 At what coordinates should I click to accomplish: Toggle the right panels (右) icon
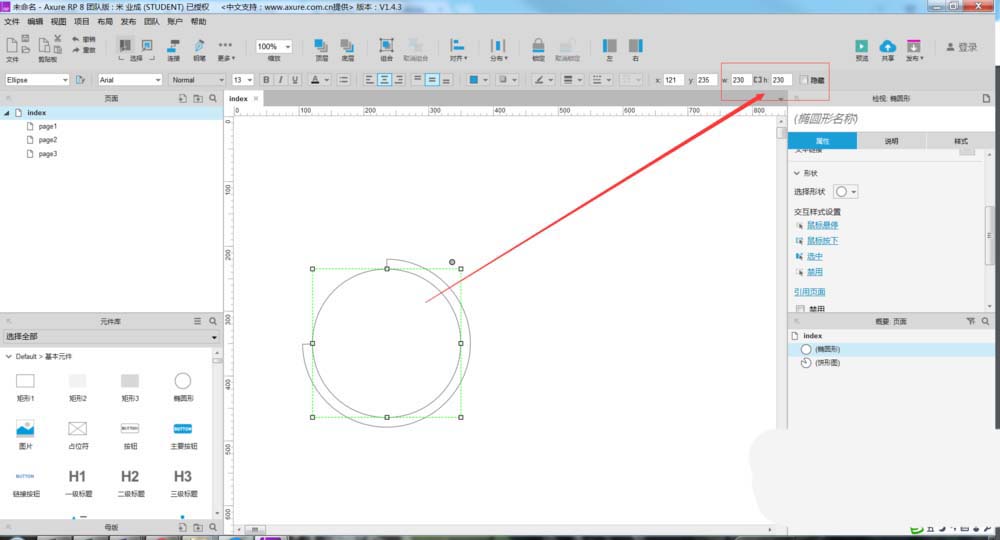tap(636, 45)
